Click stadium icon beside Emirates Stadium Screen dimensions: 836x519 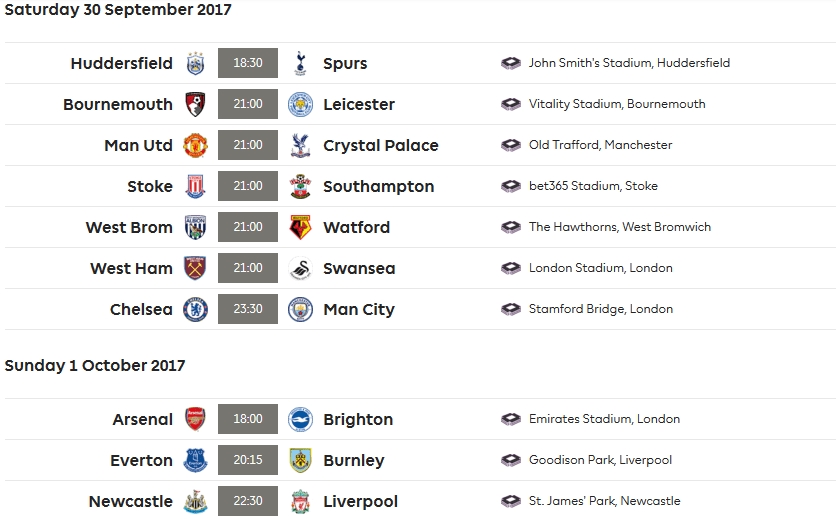point(511,419)
